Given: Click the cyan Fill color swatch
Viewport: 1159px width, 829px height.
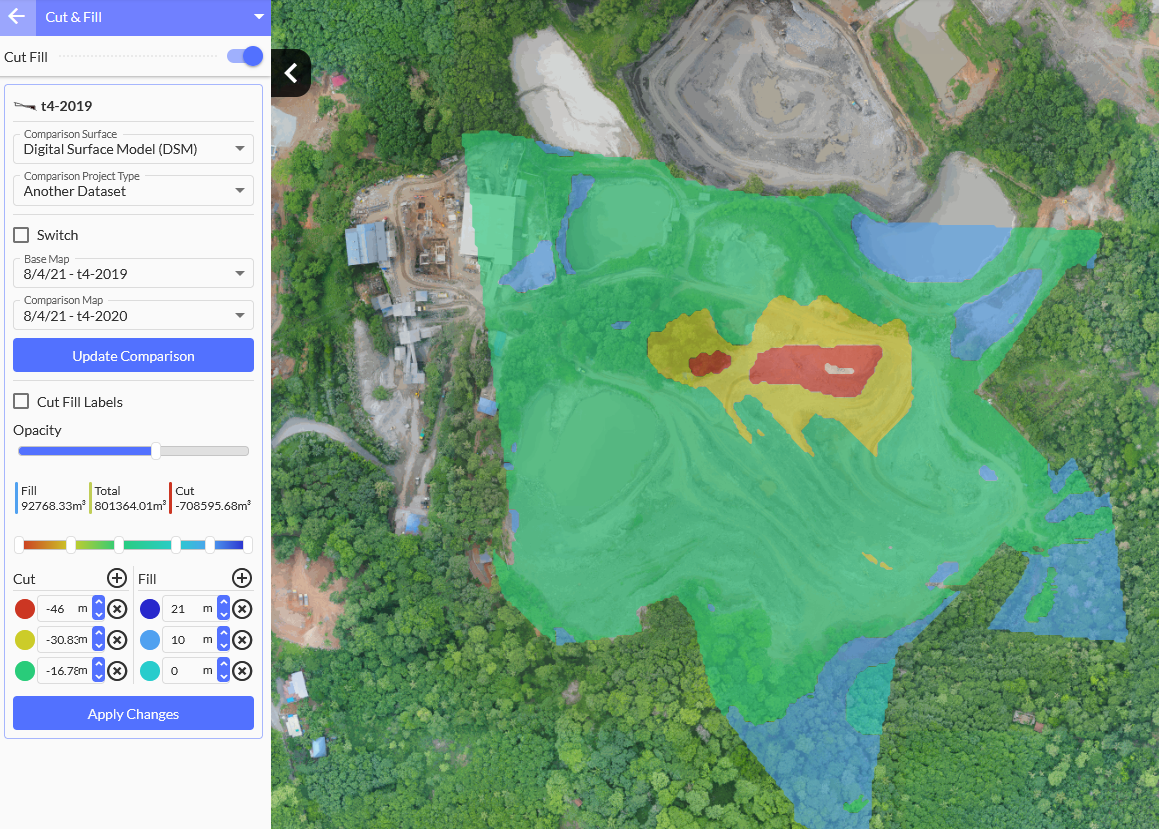Looking at the screenshot, I should tap(150, 671).
